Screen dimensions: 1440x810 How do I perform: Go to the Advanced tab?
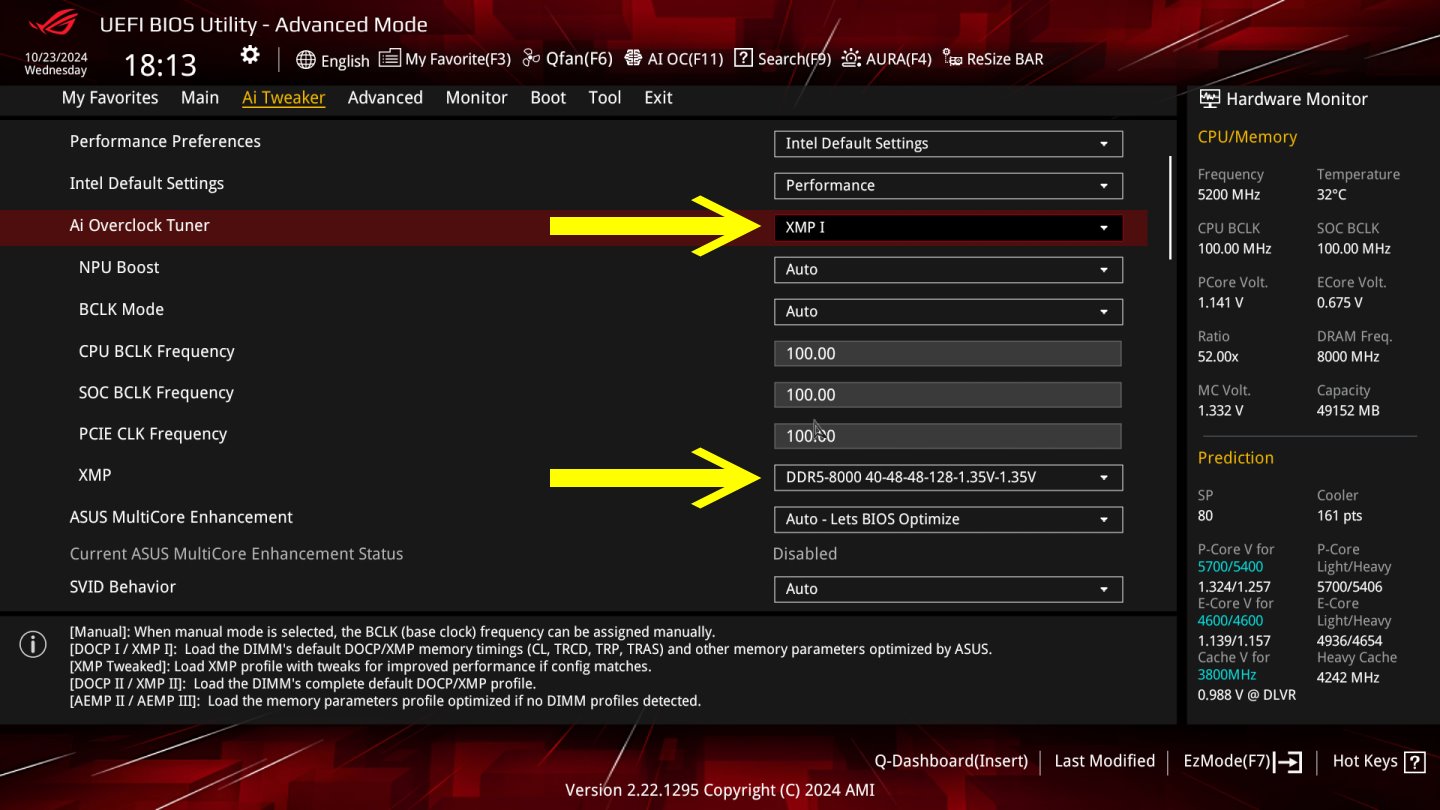[x=385, y=98]
